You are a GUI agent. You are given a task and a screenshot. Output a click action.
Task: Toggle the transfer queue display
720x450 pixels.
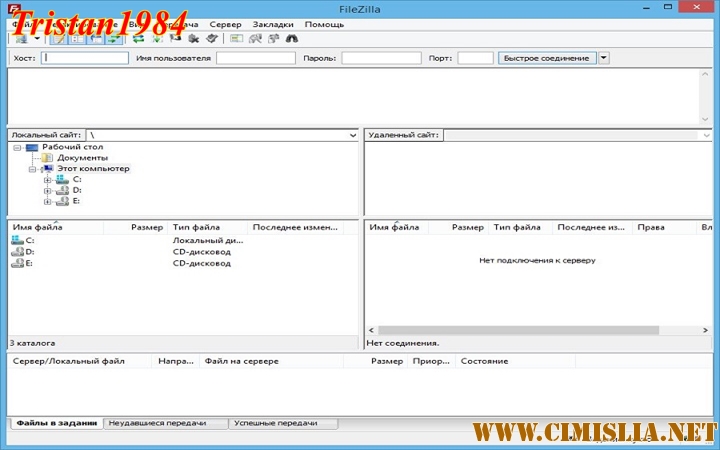114,39
